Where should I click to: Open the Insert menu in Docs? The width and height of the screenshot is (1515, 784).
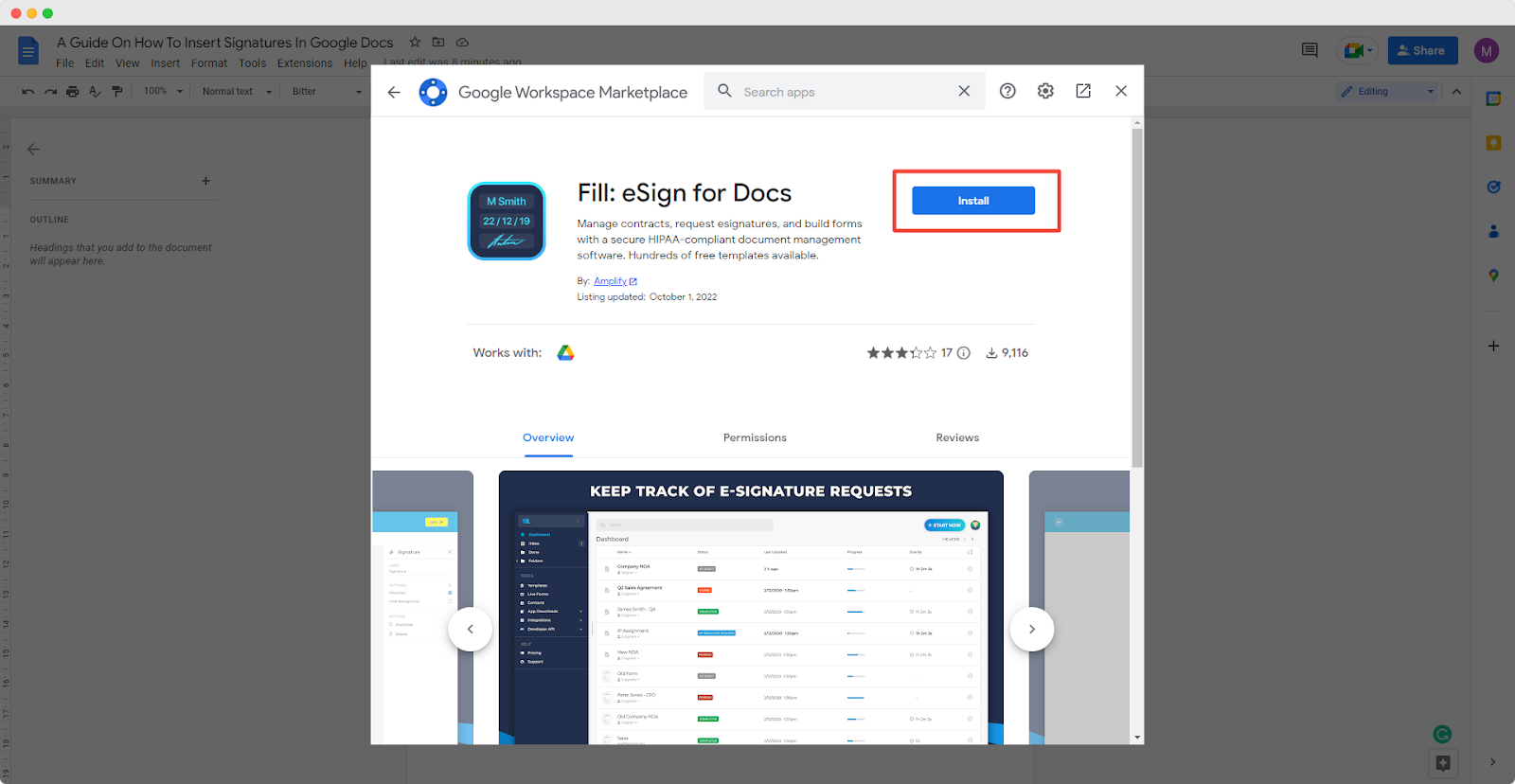click(x=165, y=63)
